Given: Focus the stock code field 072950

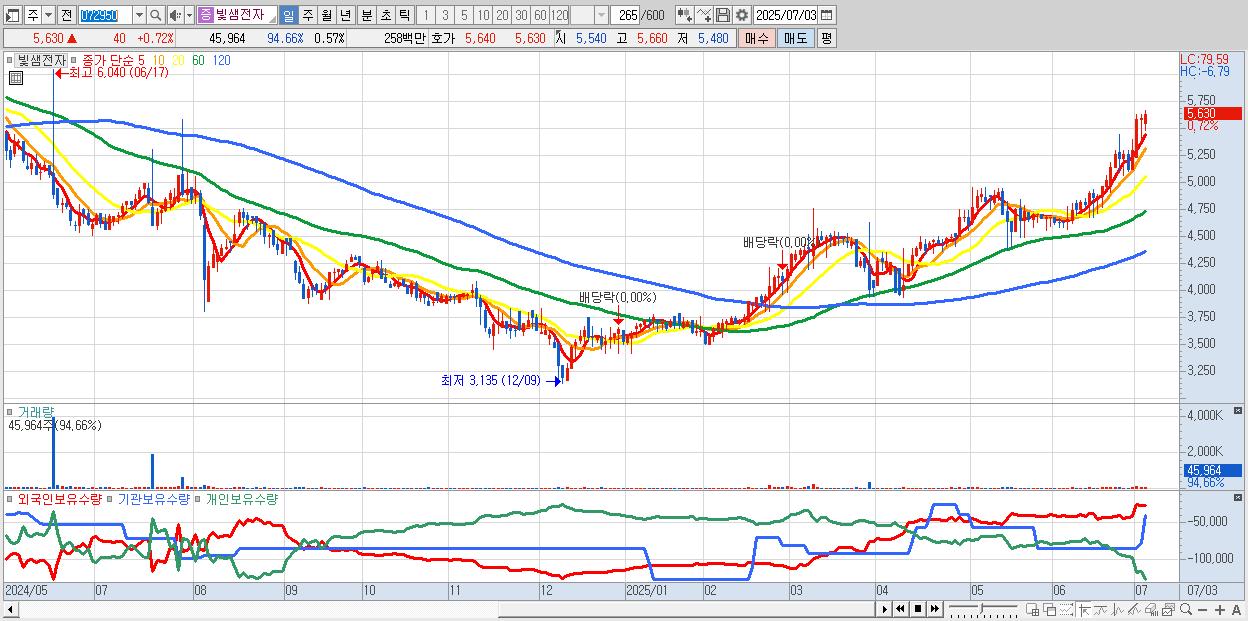Looking at the screenshot, I should coord(105,15).
